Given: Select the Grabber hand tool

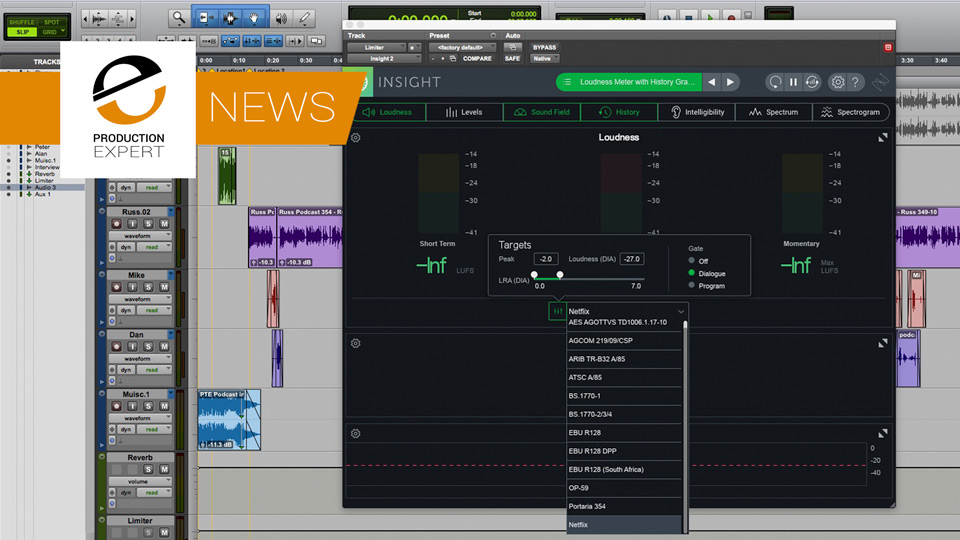Looking at the screenshot, I should pos(253,18).
